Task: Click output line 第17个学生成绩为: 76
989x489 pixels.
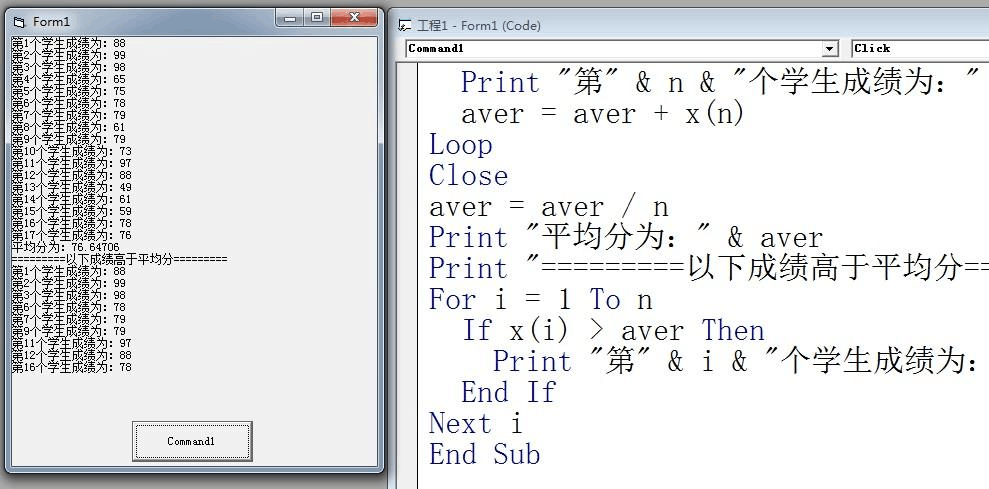Action: click(72, 235)
